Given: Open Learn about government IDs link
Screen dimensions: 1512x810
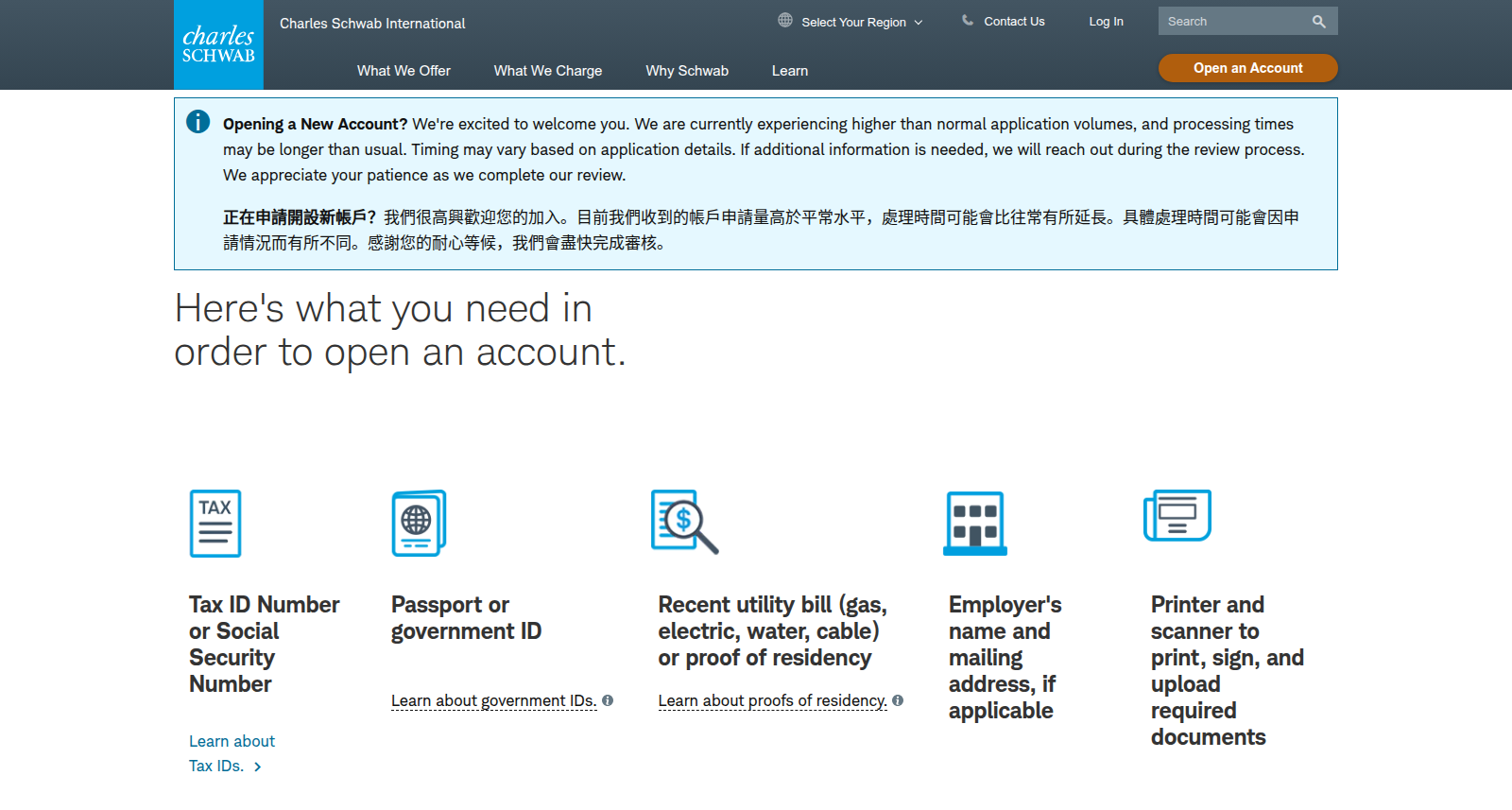Looking at the screenshot, I should (494, 700).
